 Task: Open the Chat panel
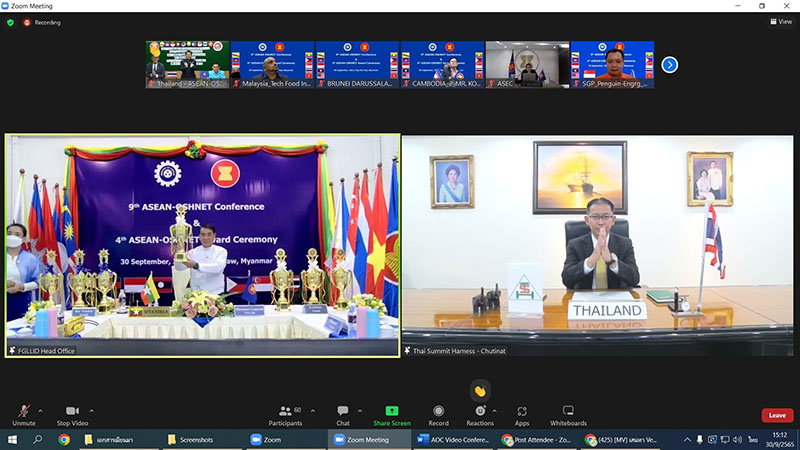[x=343, y=412]
